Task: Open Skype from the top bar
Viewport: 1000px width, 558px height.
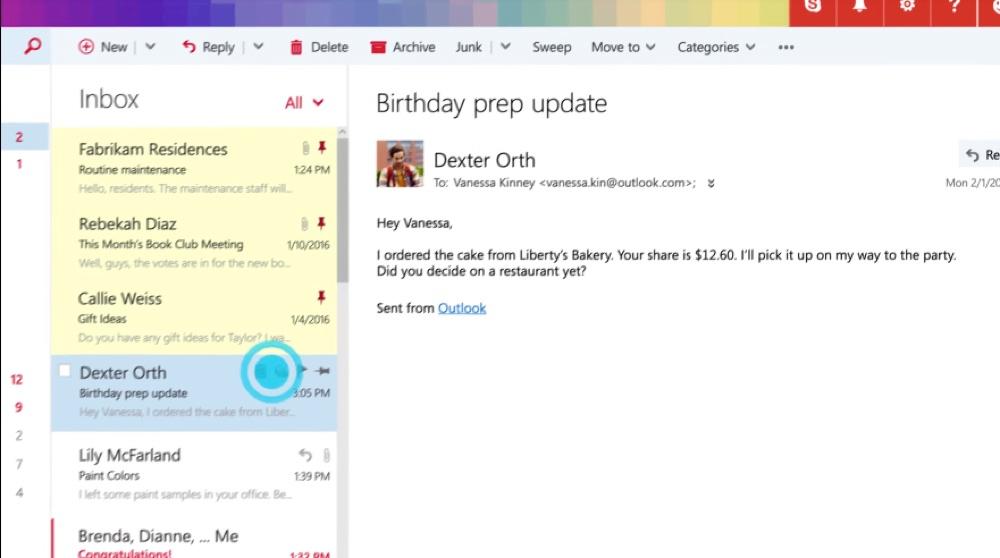Action: click(x=812, y=6)
